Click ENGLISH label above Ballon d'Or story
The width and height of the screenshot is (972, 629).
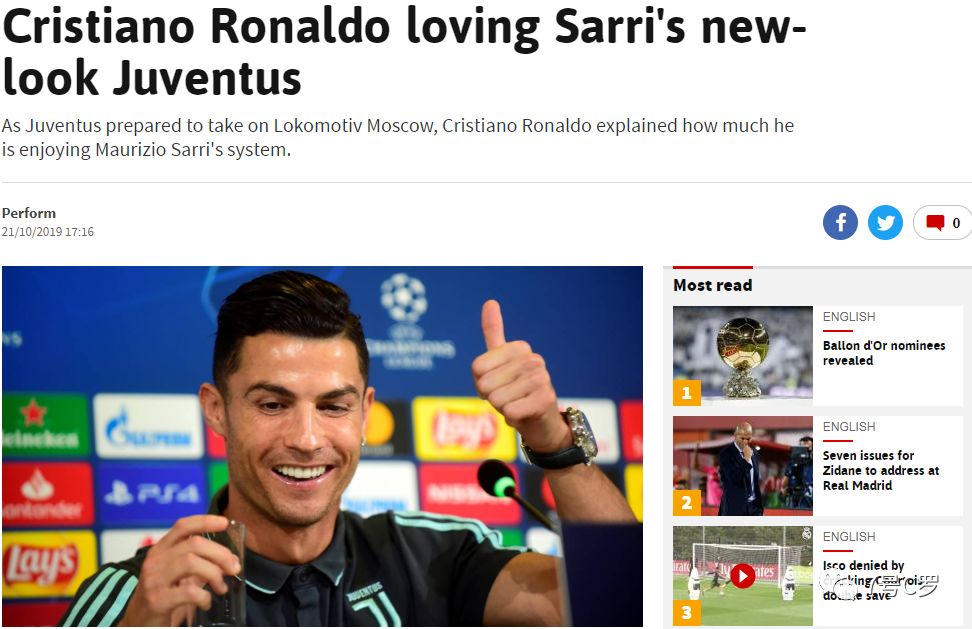pyautogui.click(x=849, y=317)
